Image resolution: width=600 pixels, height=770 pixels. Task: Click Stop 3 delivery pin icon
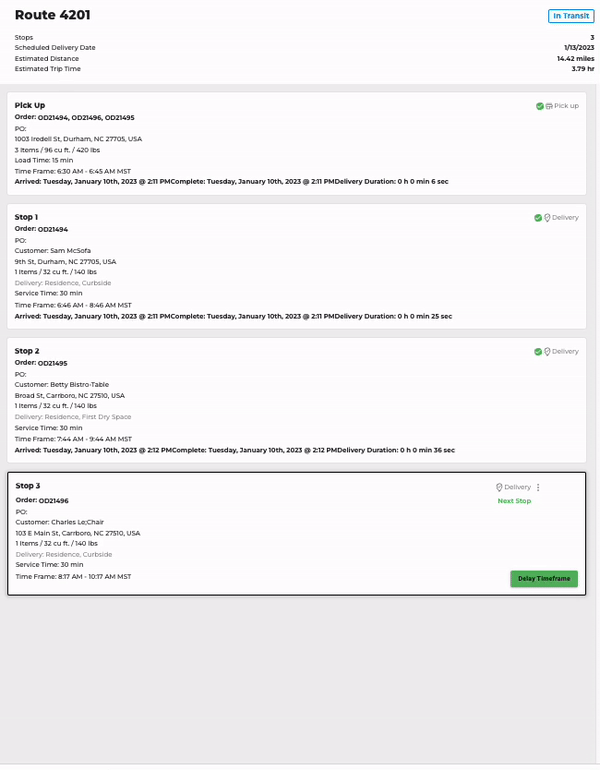499,487
